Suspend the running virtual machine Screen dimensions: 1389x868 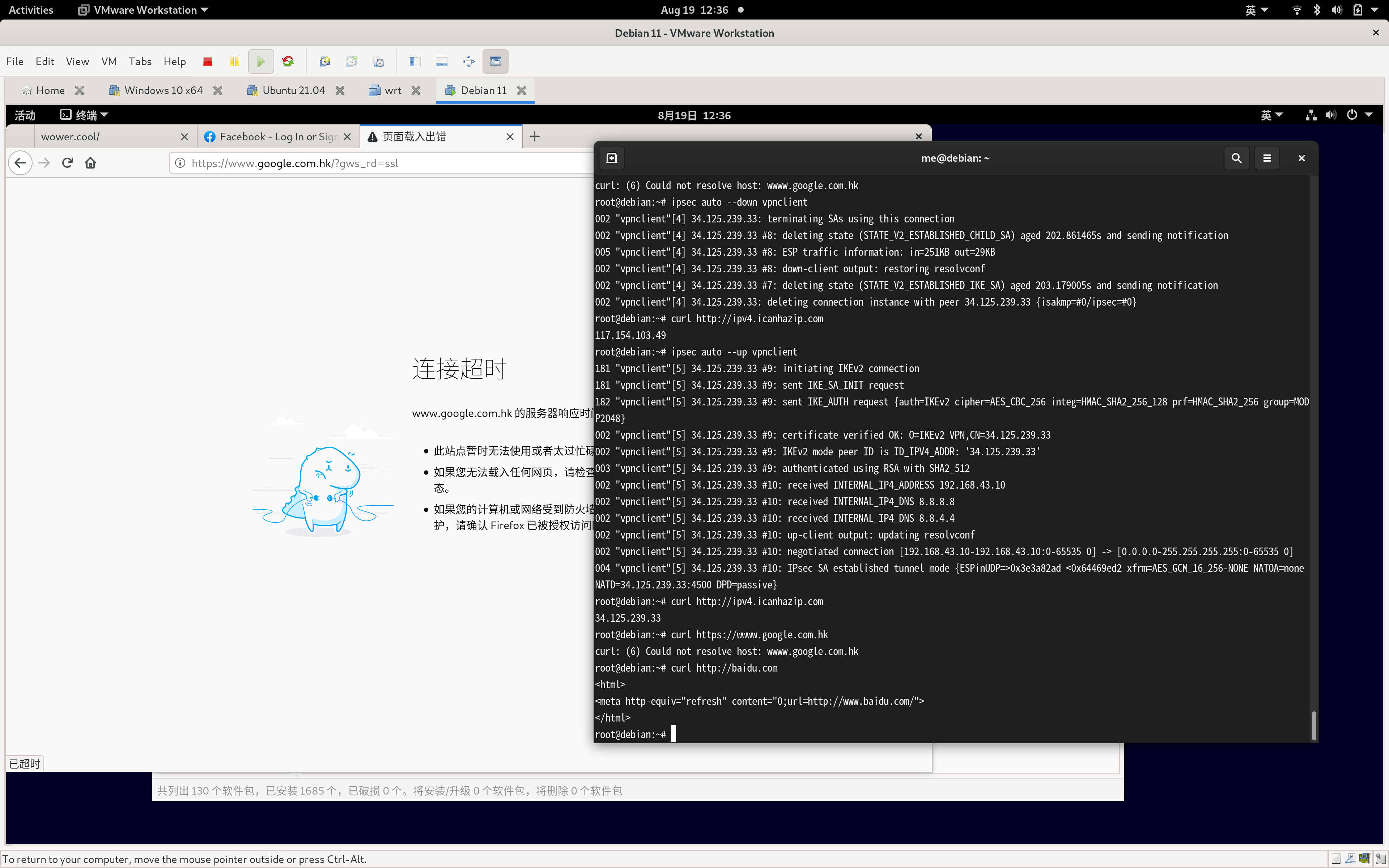(234, 61)
